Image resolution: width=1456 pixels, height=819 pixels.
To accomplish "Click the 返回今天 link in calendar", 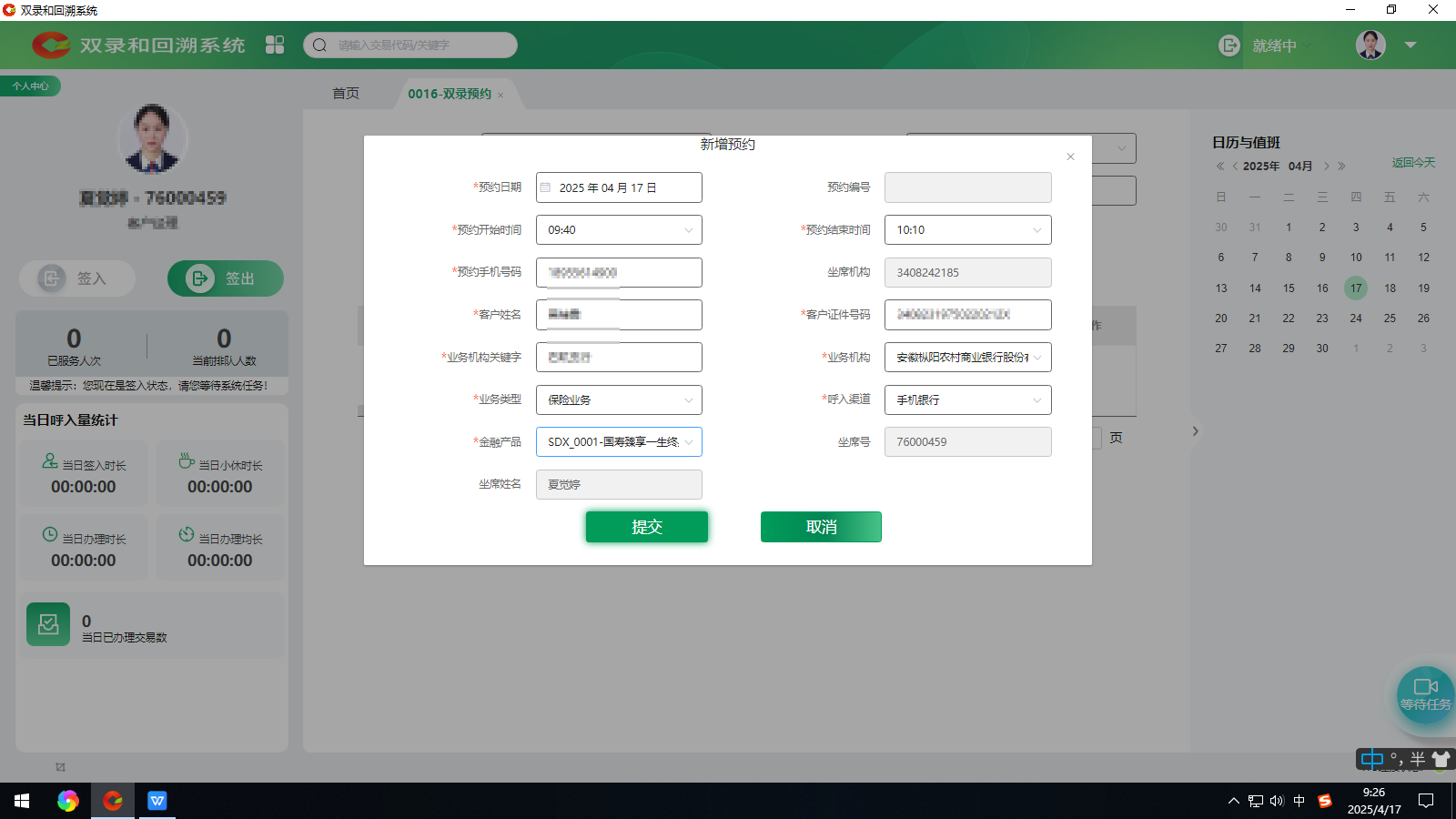I will [x=1412, y=163].
